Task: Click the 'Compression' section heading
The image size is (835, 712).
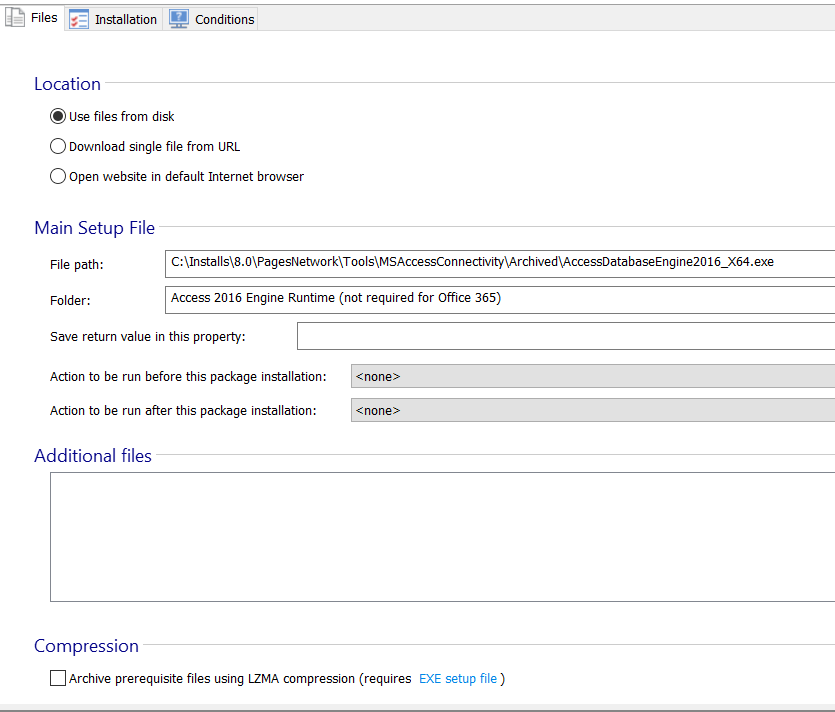Action: coord(86,646)
